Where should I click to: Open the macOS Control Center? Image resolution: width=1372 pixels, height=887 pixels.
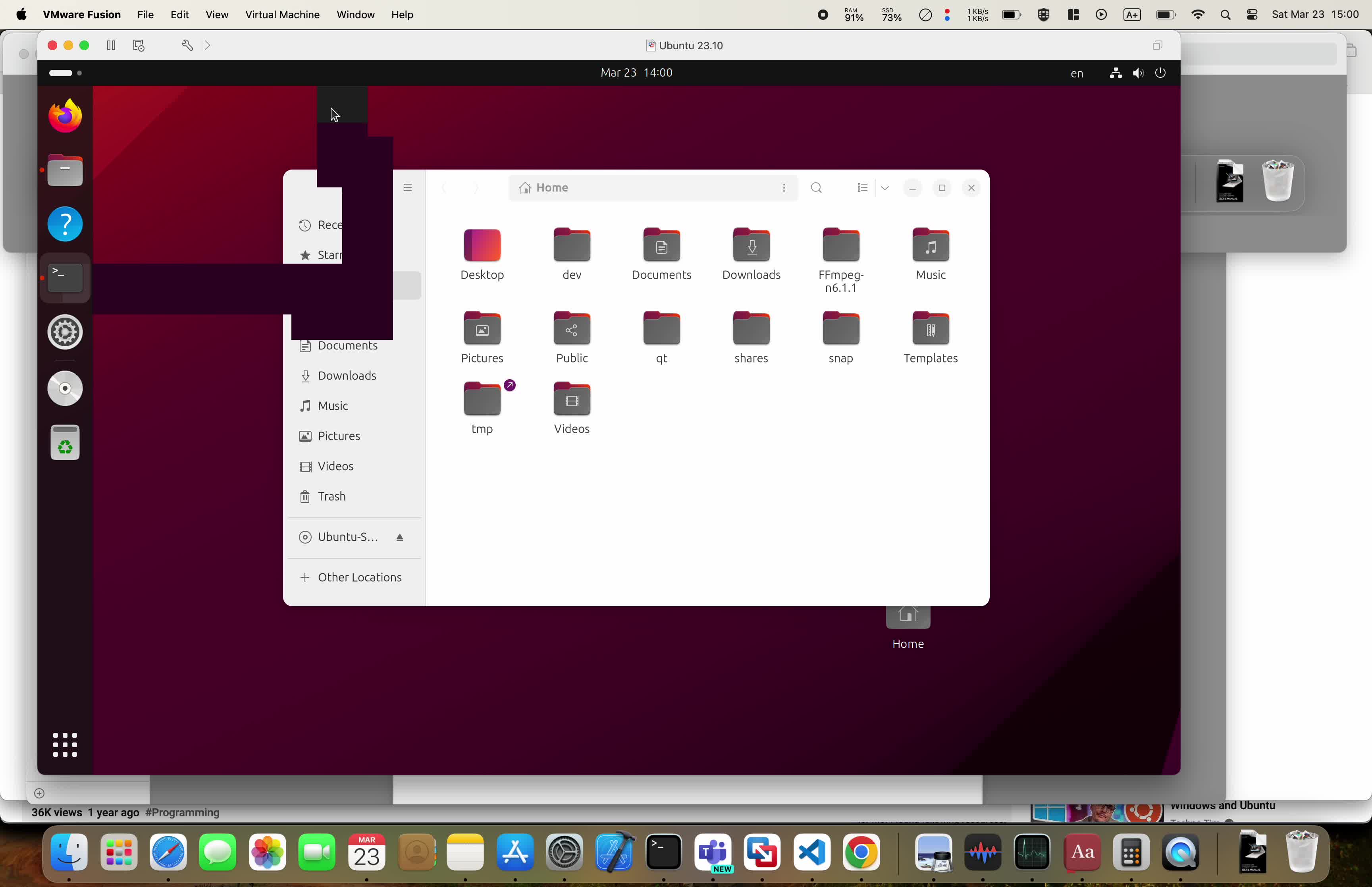[x=1252, y=14]
